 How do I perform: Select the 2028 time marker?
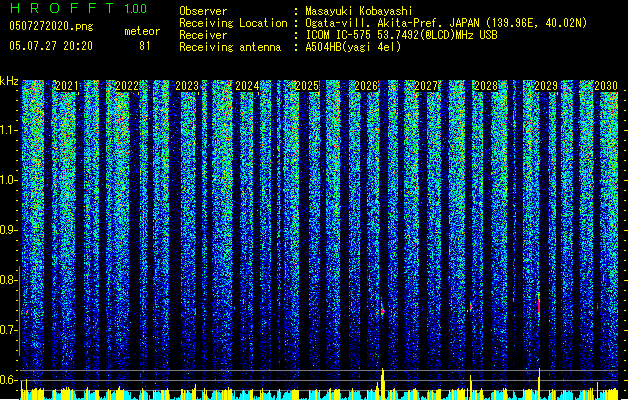coord(486,86)
